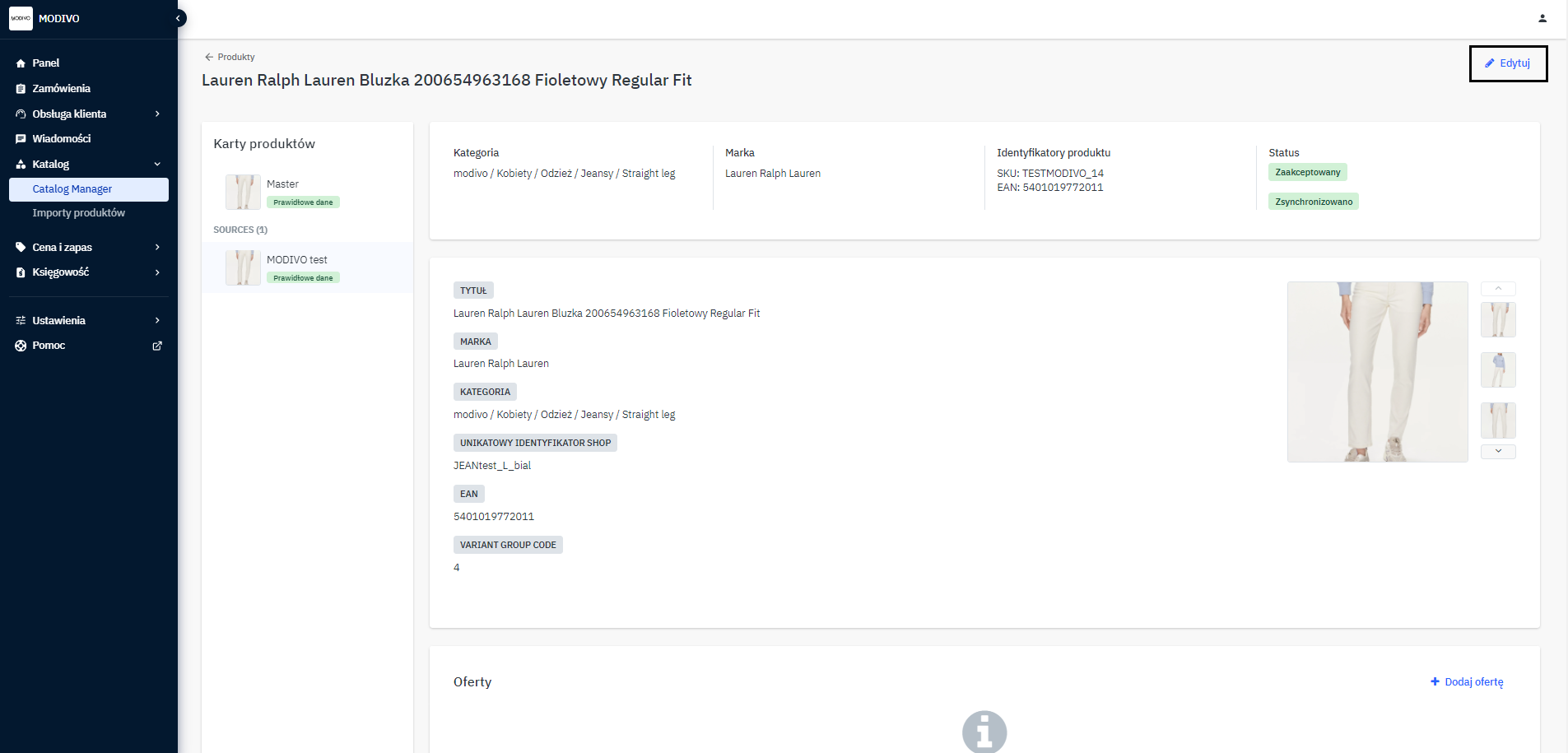Collapse the Katalog menu section
This screenshot has width=1568, height=753.
pos(157,165)
